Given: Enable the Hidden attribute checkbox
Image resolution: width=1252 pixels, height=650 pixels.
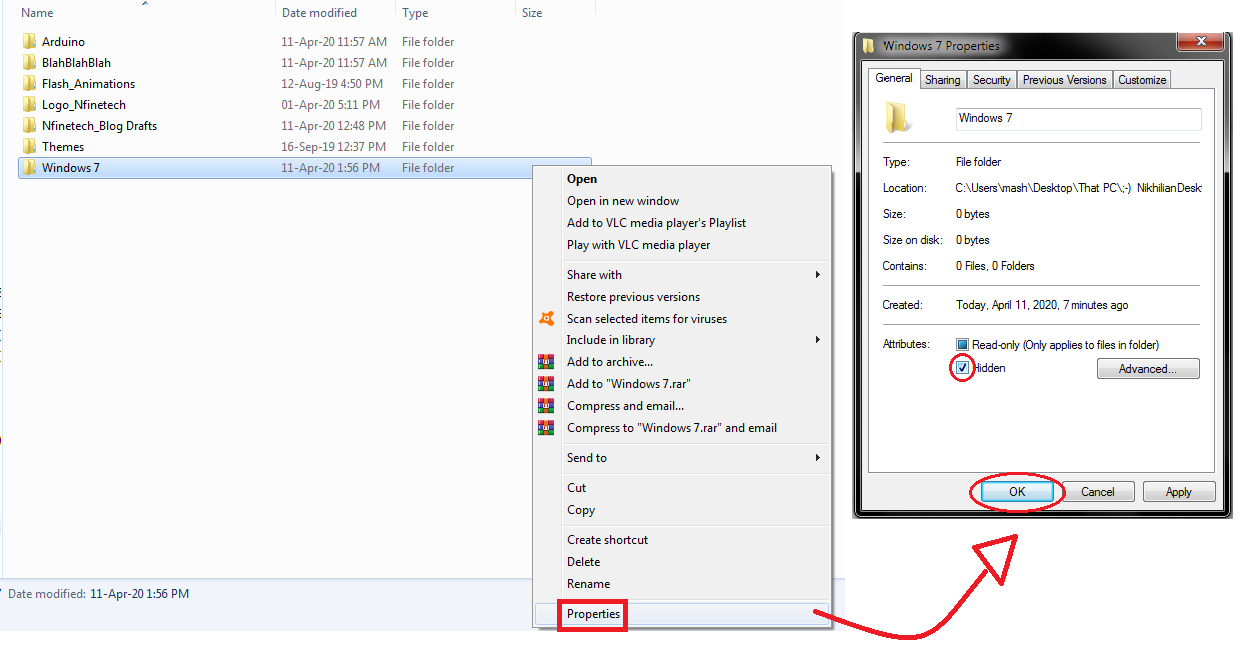Looking at the screenshot, I should click(961, 368).
